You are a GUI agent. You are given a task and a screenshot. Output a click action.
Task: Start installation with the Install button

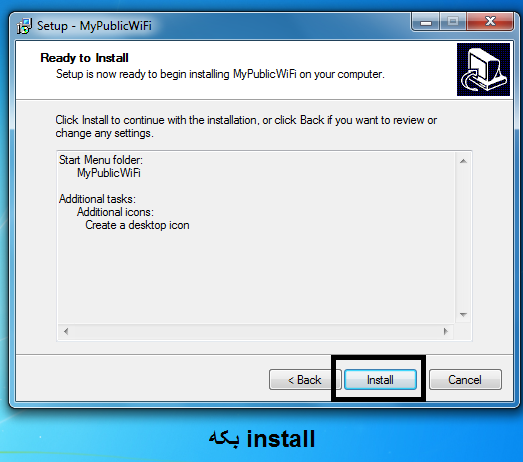[380, 380]
